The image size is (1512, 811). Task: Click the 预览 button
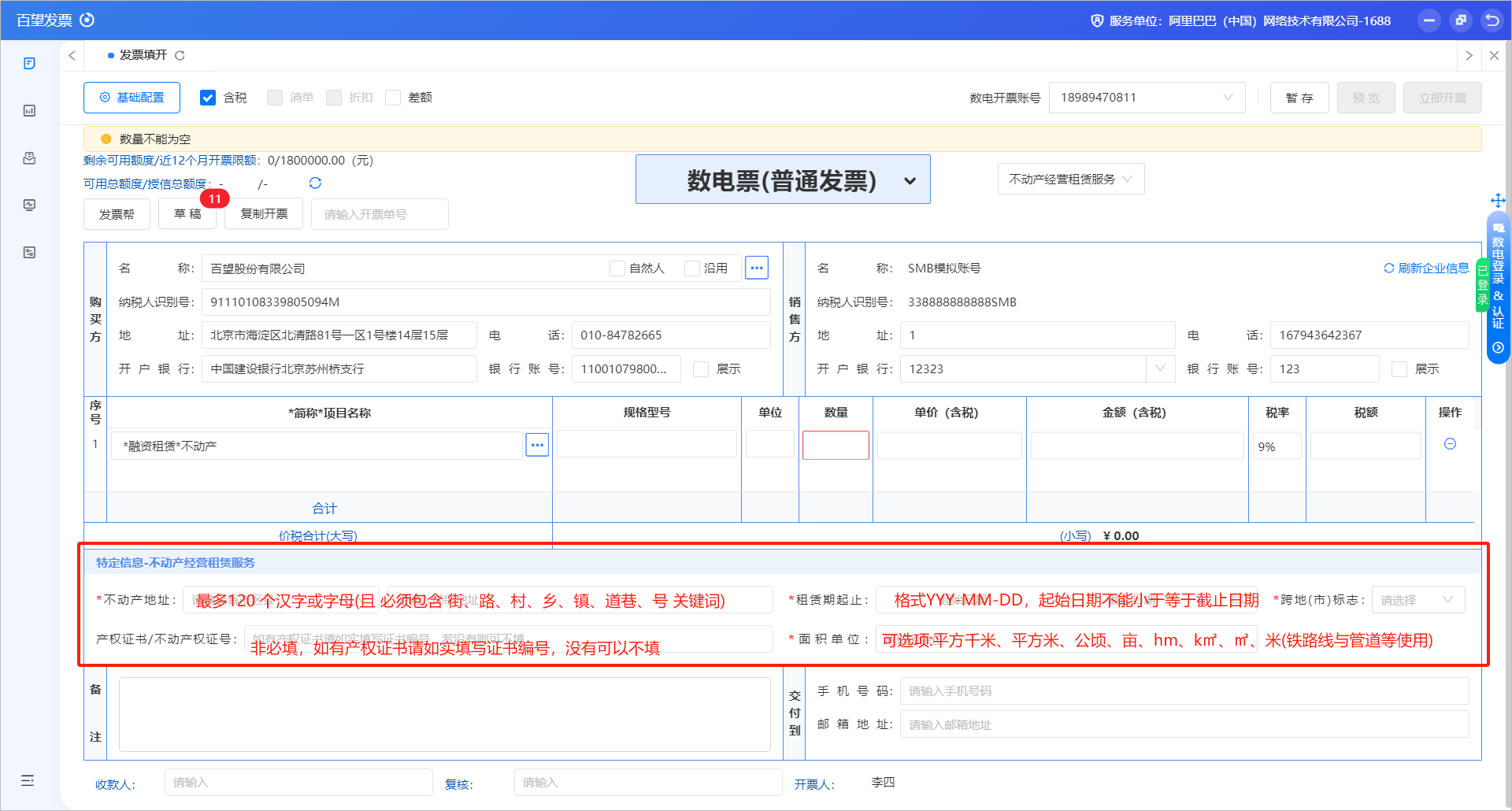(x=1366, y=98)
